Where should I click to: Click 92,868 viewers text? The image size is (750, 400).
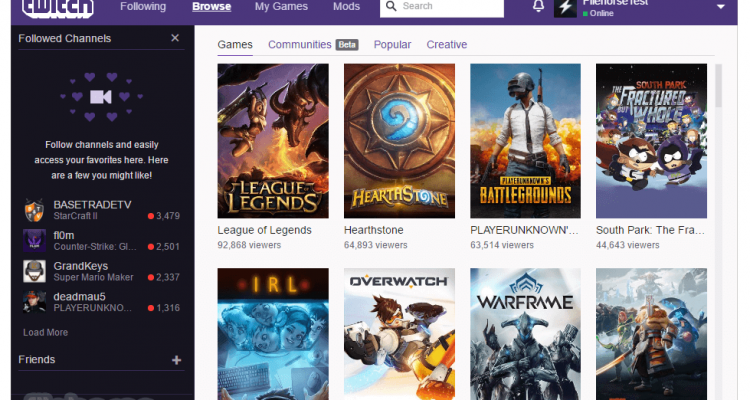[249, 245]
